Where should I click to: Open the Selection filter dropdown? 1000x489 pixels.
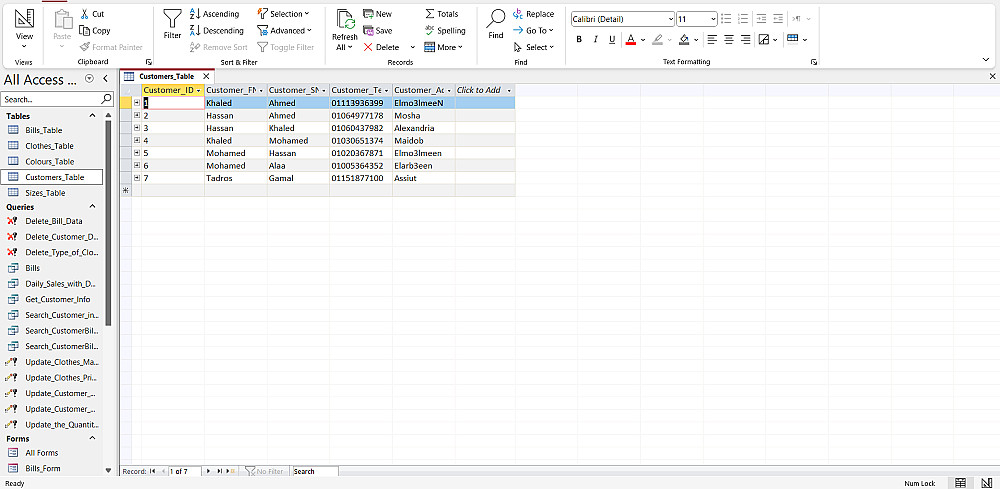click(x=283, y=13)
